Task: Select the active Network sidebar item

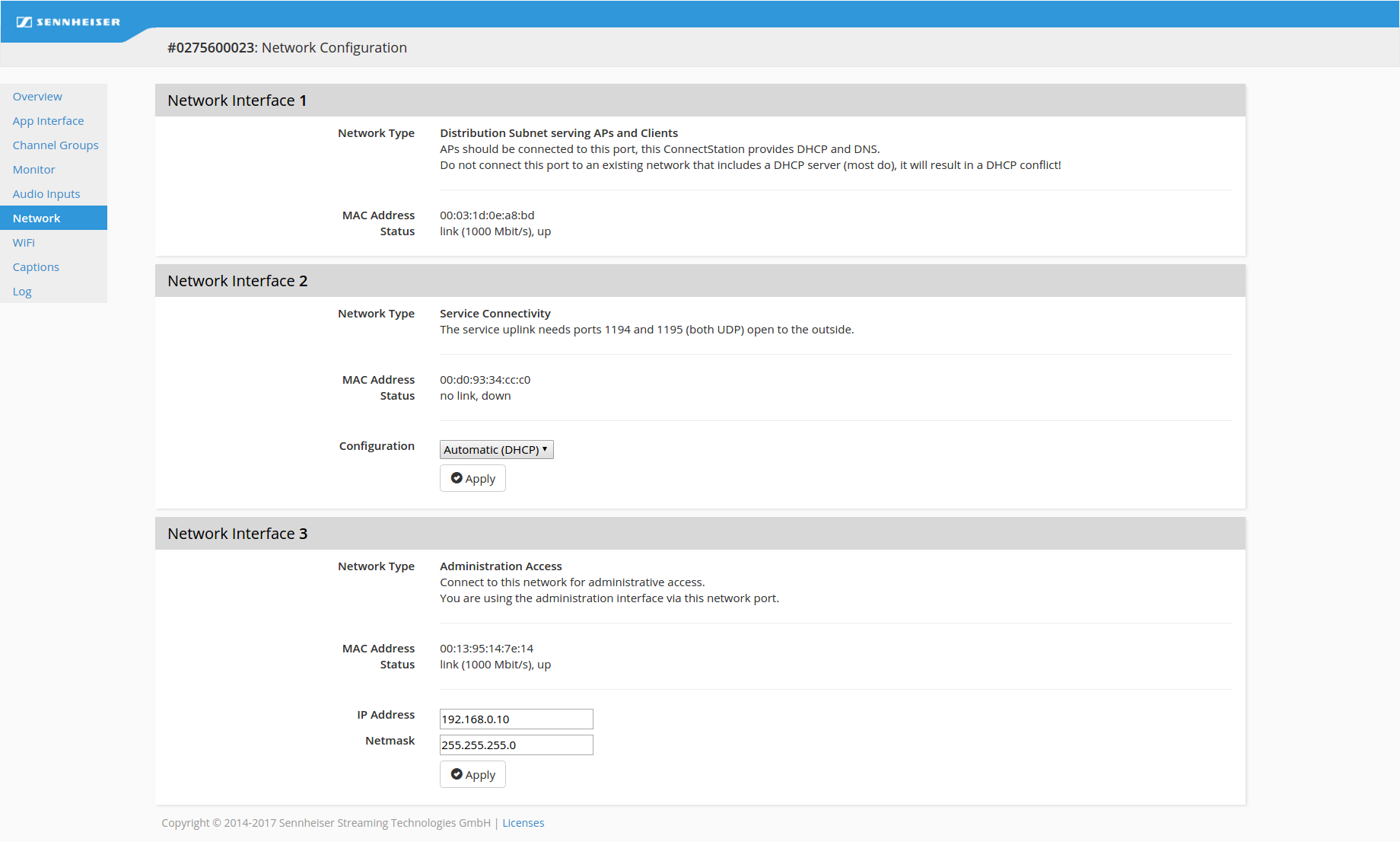Action: [x=37, y=218]
